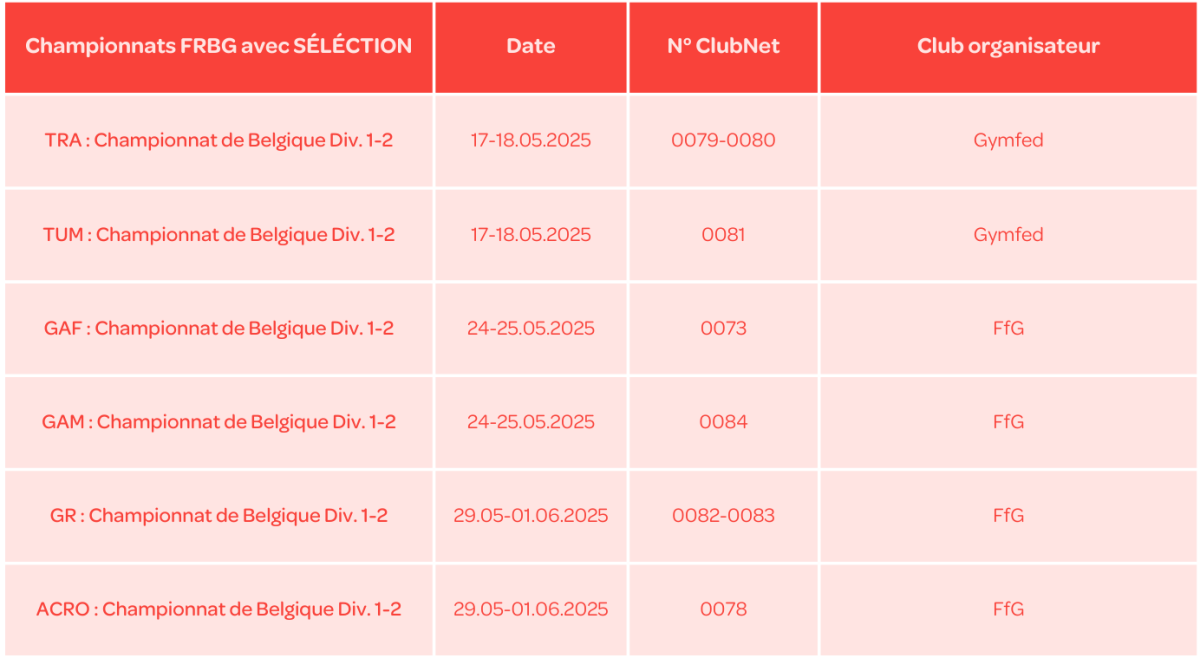Click the Club organisateur column header
This screenshot has height=658, width=1200.
click(x=1008, y=46)
